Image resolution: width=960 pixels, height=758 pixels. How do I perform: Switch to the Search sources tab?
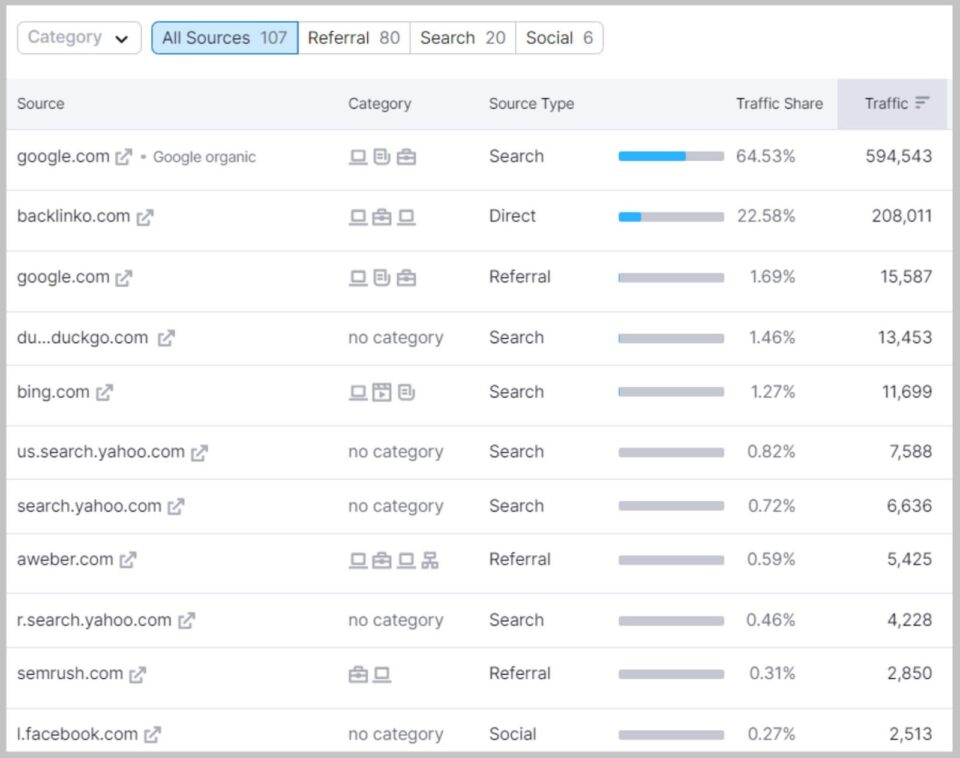[462, 37]
